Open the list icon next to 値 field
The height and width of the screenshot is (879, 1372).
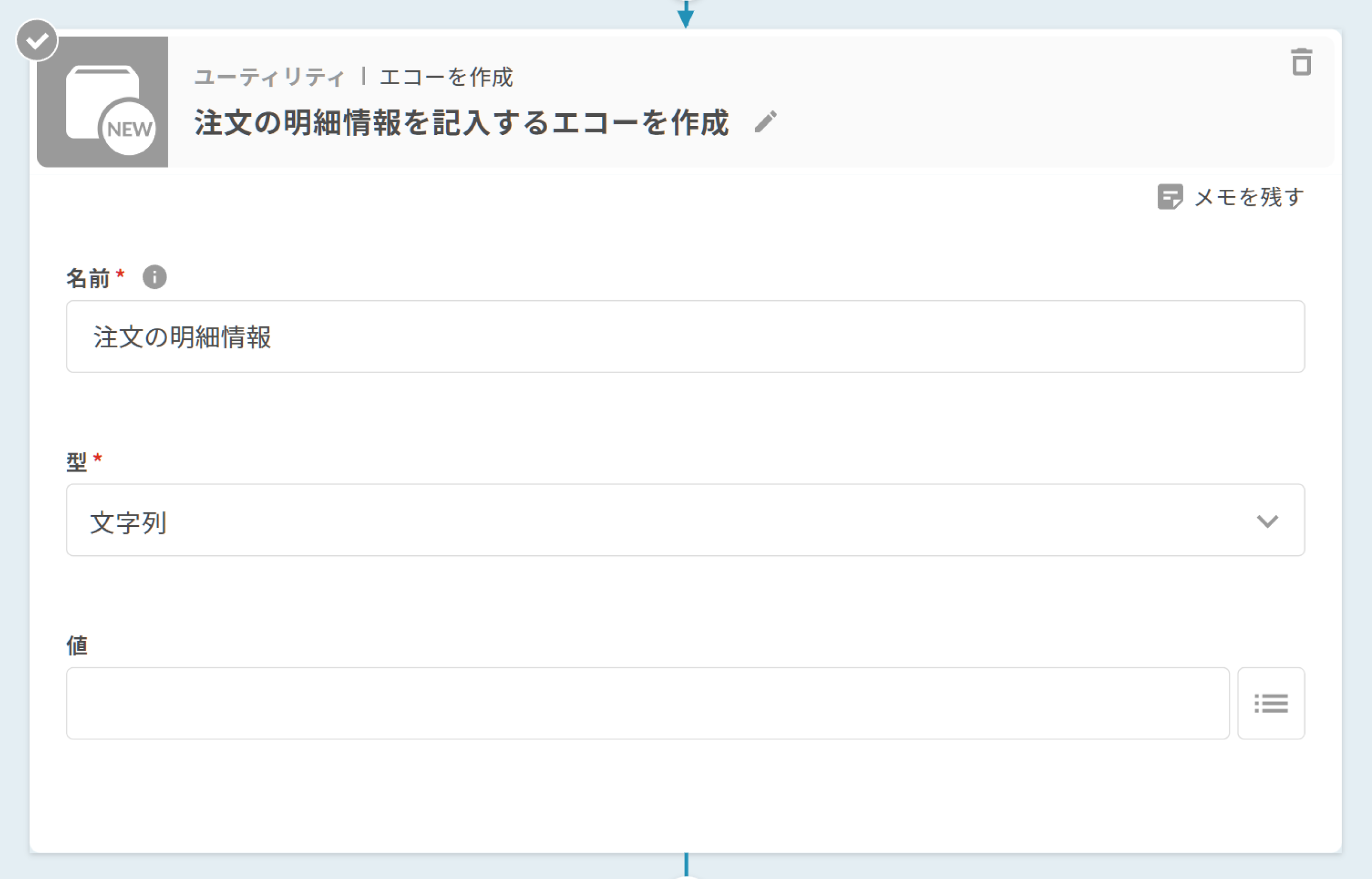1270,703
